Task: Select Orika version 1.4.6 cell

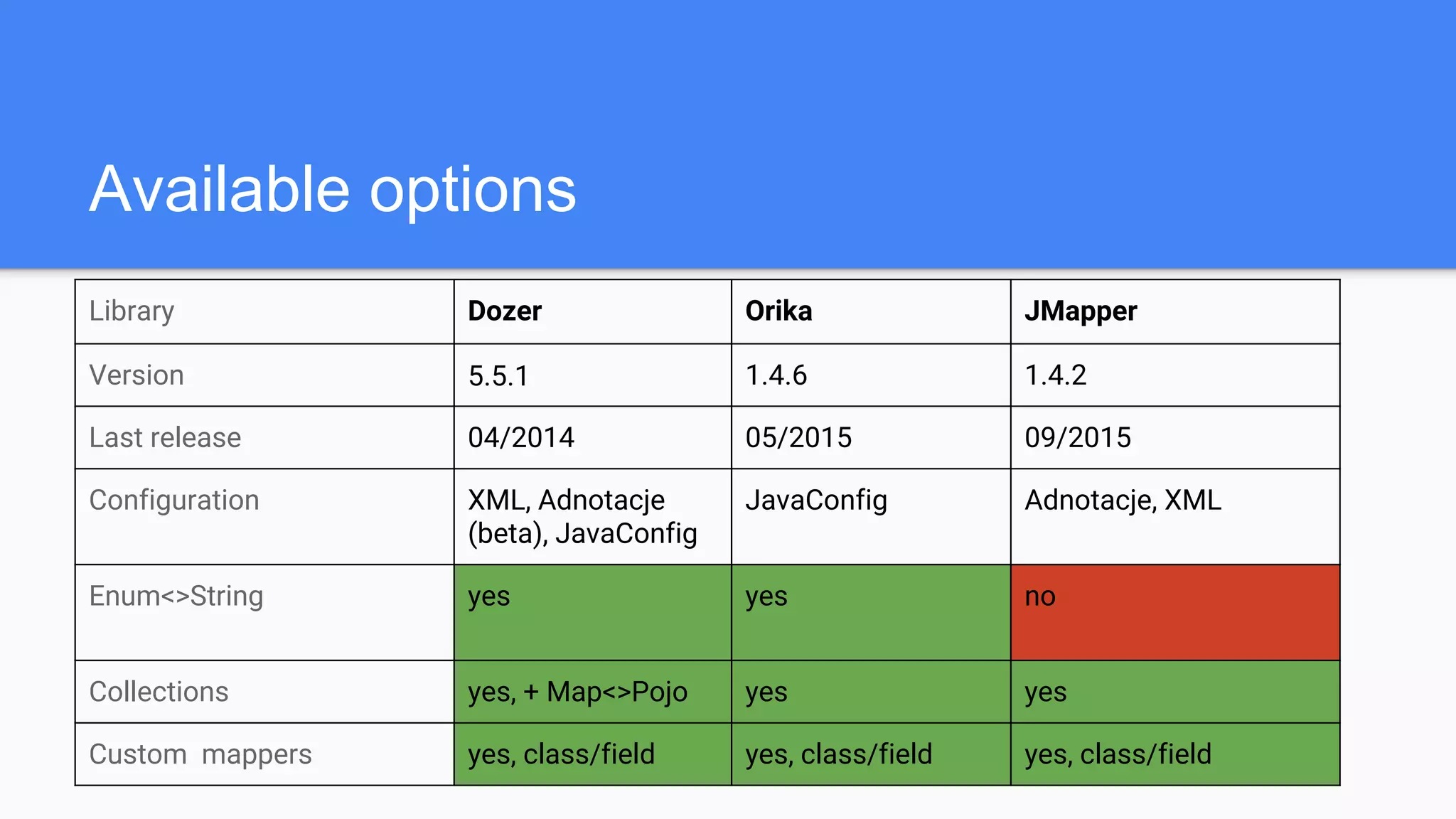Action: (x=871, y=375)
